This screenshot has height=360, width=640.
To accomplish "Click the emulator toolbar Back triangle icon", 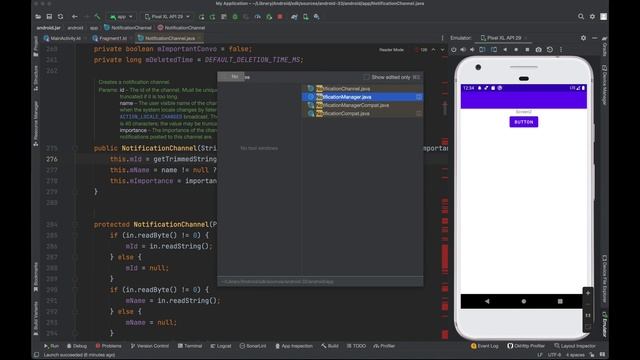I will coord(505,49).
